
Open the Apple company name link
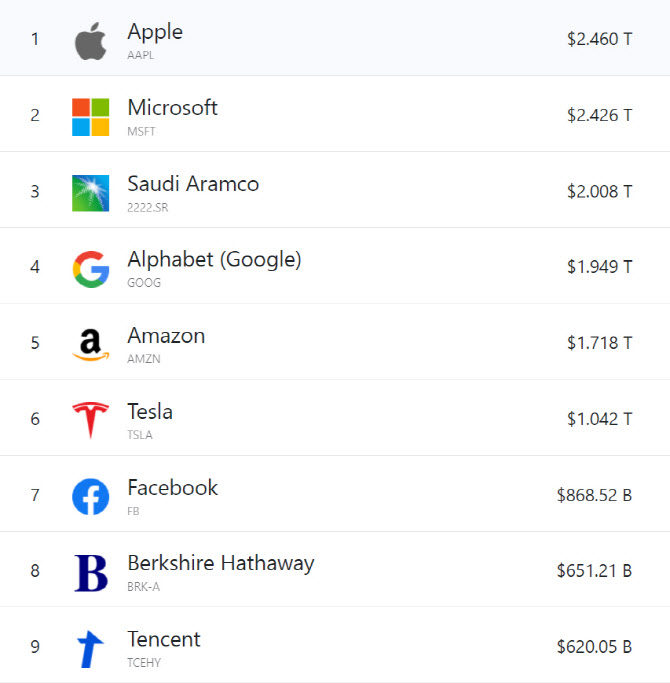(155, 32)
